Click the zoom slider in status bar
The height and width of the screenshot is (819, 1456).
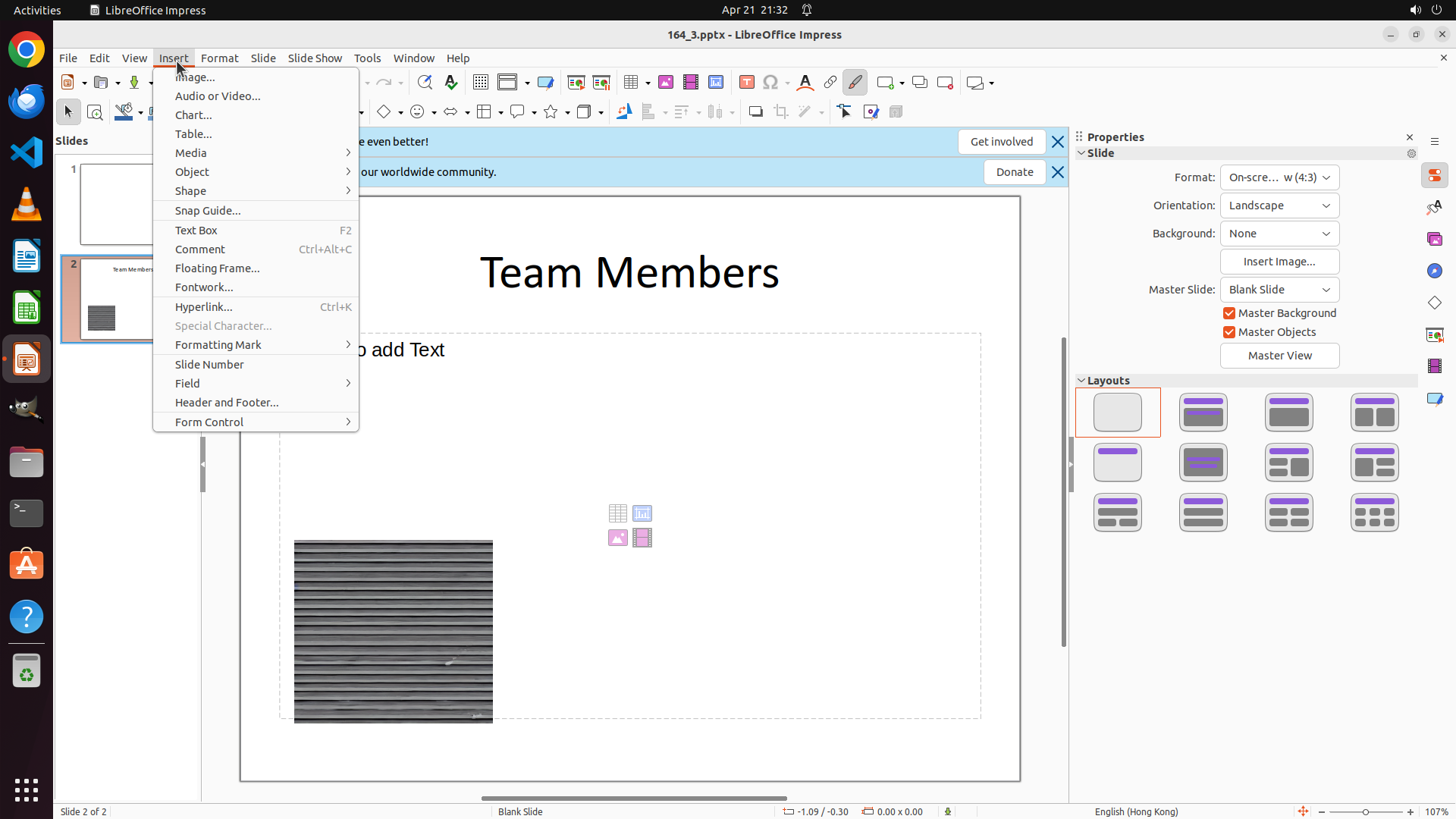[1365, 811]
